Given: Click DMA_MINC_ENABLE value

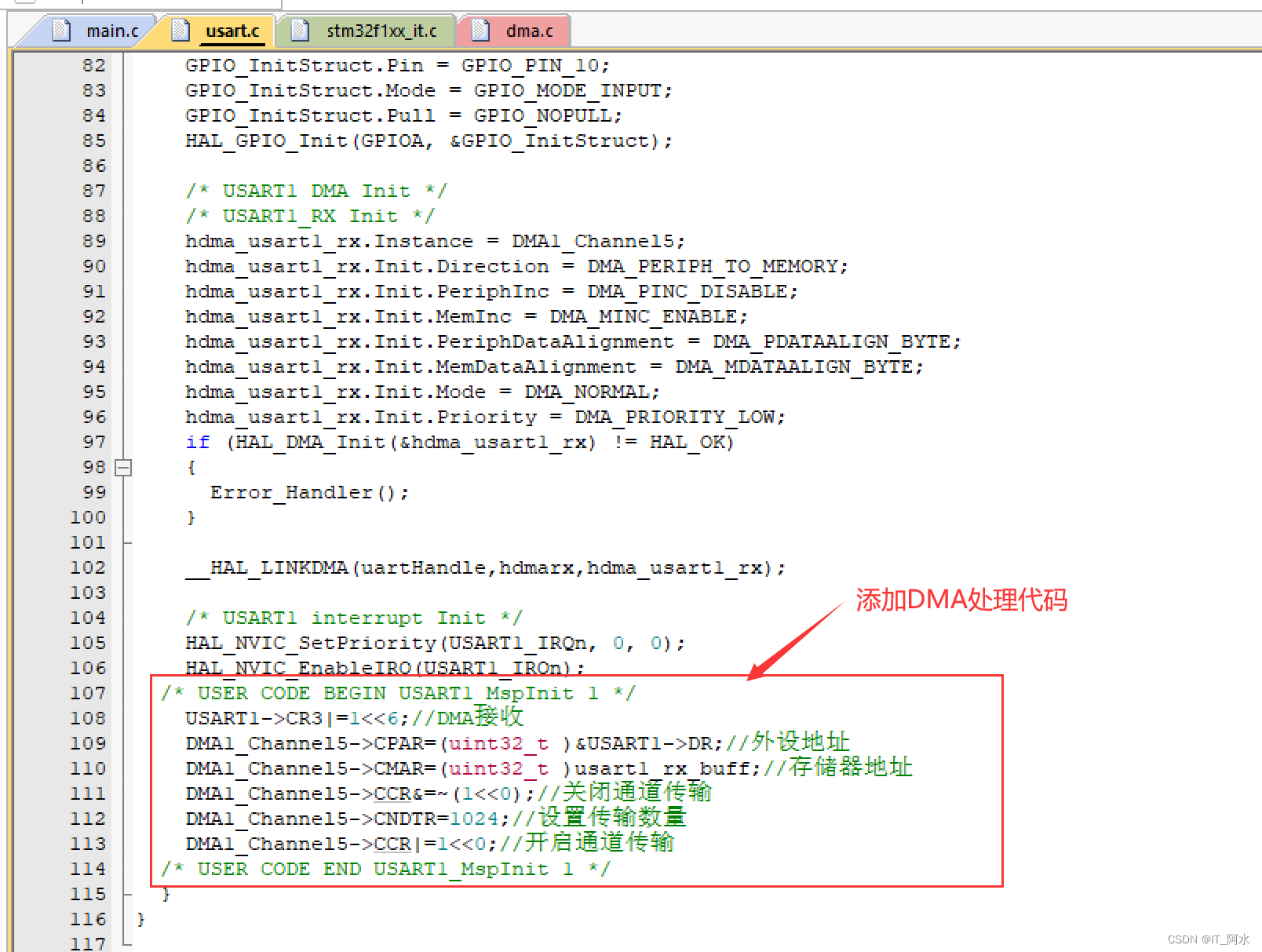Looking at the screenshot, I should 644,316.
